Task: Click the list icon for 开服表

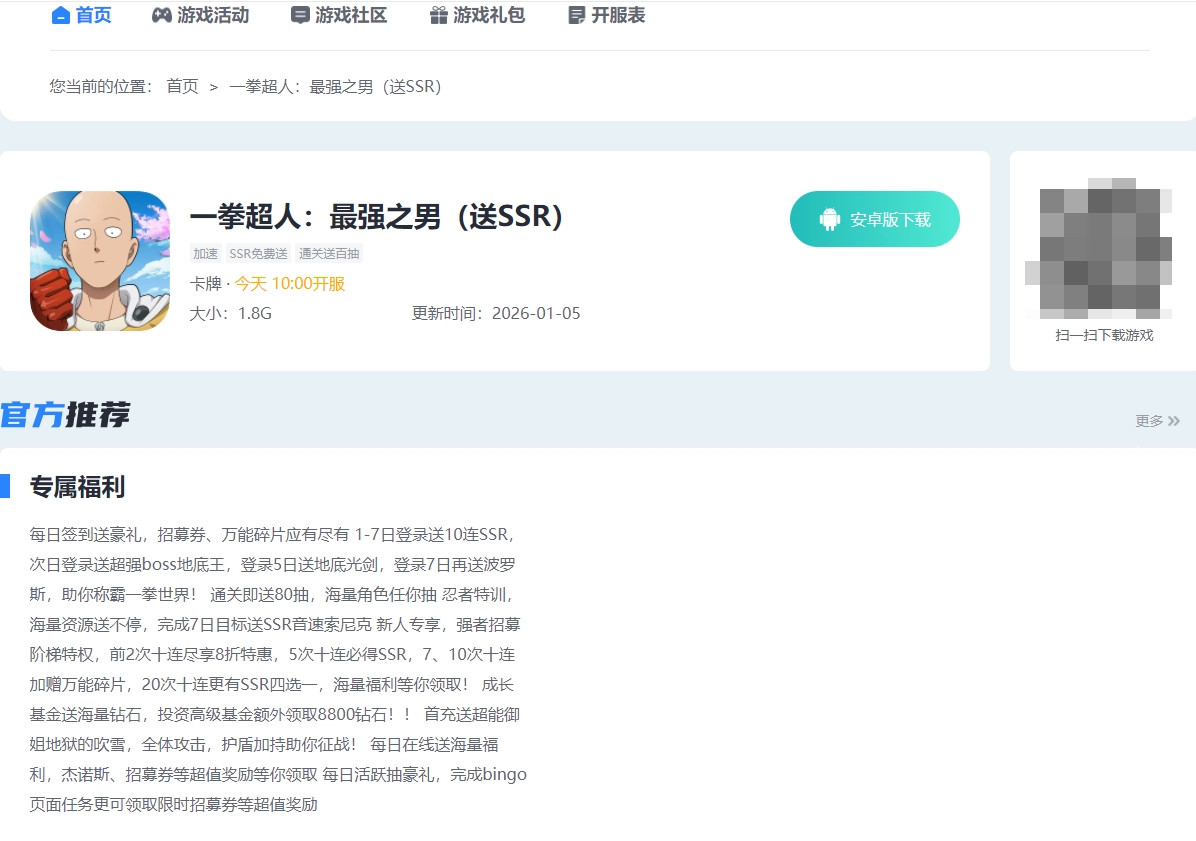Action: click(576, 16)
